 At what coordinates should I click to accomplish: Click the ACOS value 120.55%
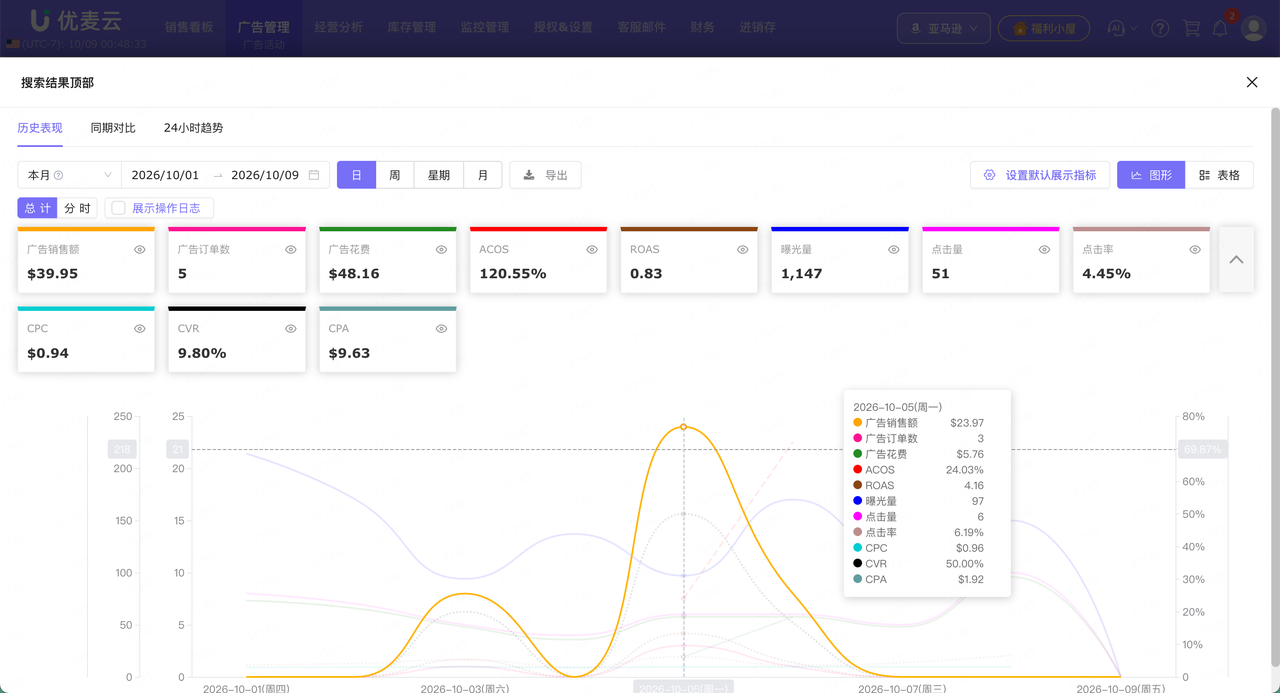click(x=513, y=274)
